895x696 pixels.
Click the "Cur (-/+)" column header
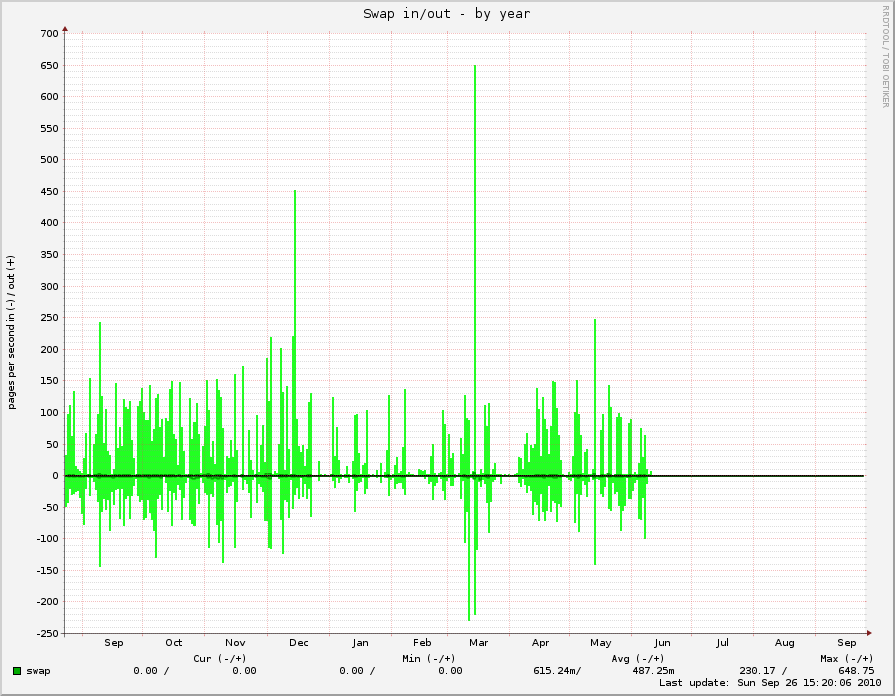click(220, 658)
